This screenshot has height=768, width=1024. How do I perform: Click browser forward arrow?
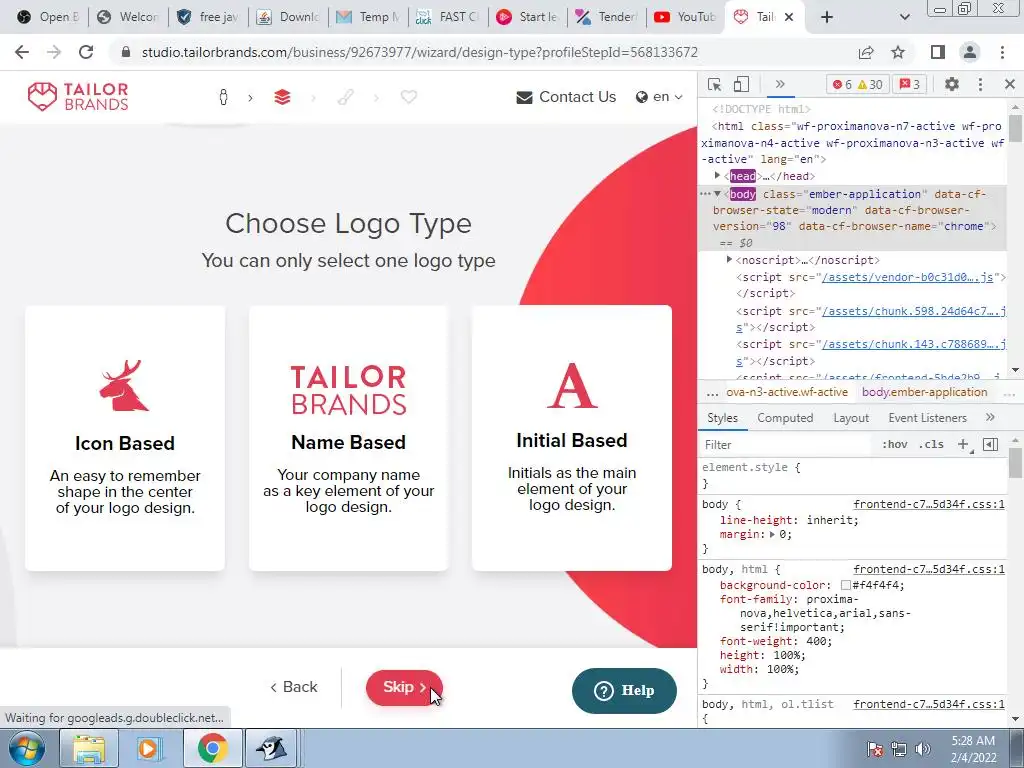(54, 52)
